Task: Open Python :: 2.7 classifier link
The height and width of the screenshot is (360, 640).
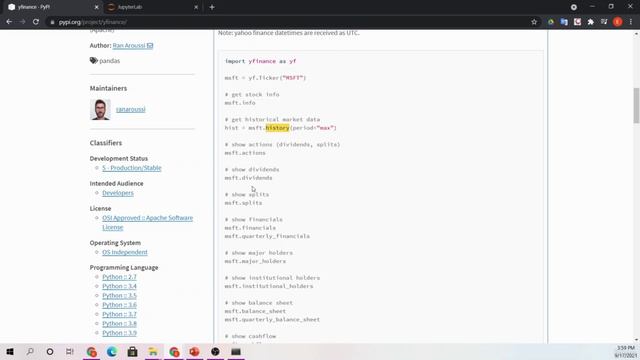Action: tap(119, 277)
